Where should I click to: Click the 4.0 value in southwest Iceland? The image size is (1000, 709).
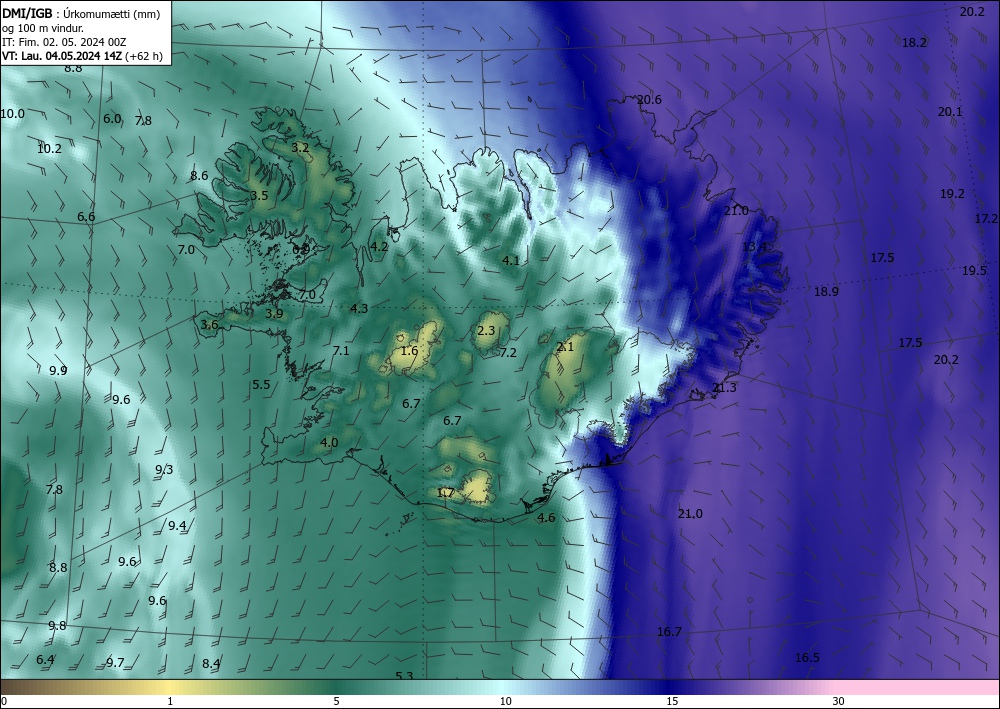pyautogui.click(x=329, y=442)
